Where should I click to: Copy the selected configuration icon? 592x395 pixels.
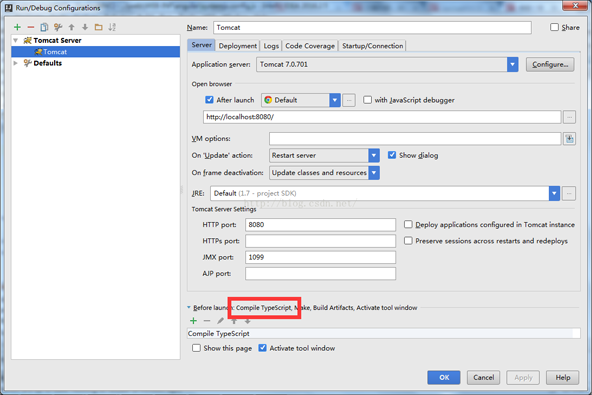44,27
